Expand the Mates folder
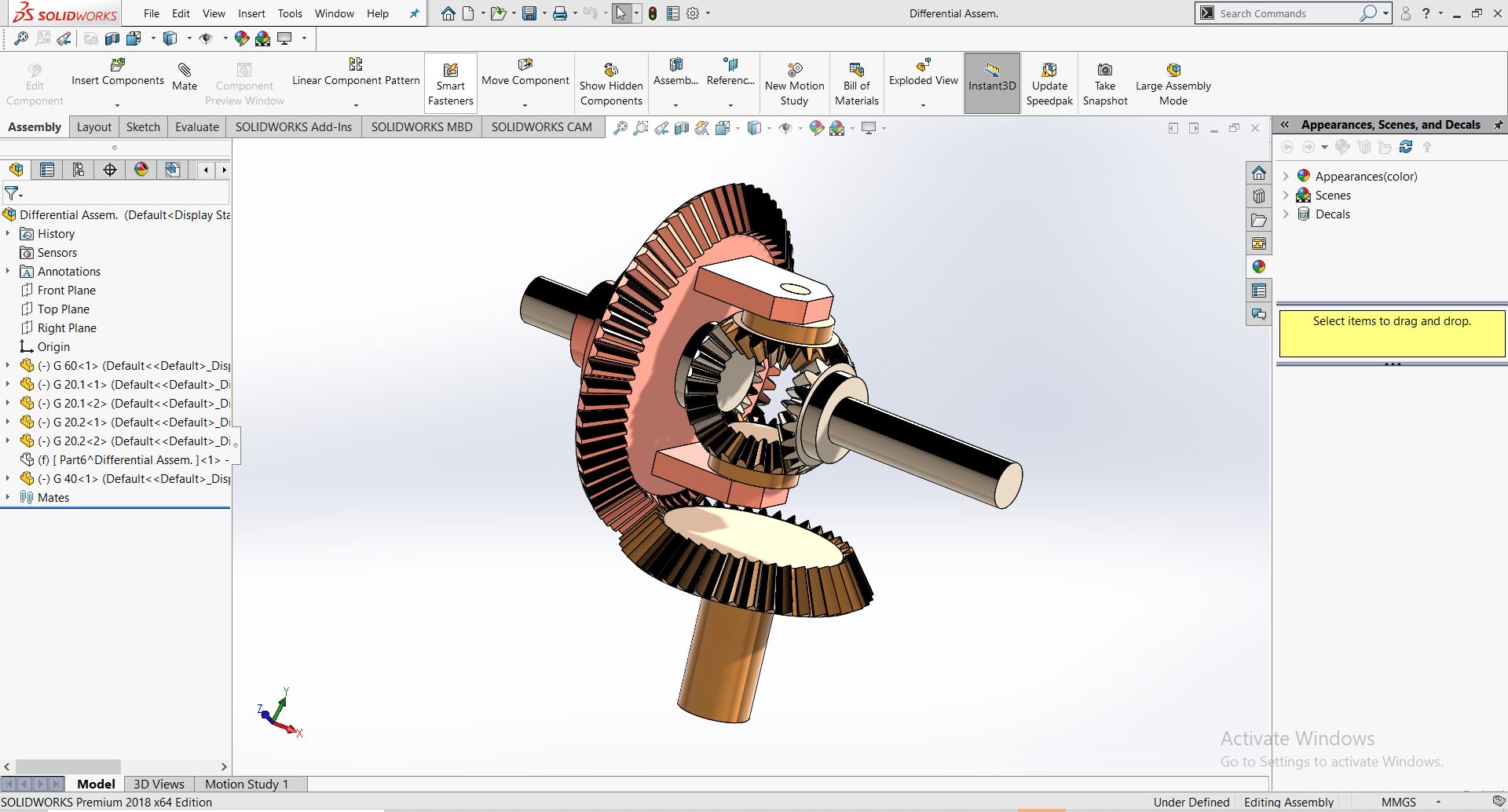 pyautogui.click(x=8, y=497)
